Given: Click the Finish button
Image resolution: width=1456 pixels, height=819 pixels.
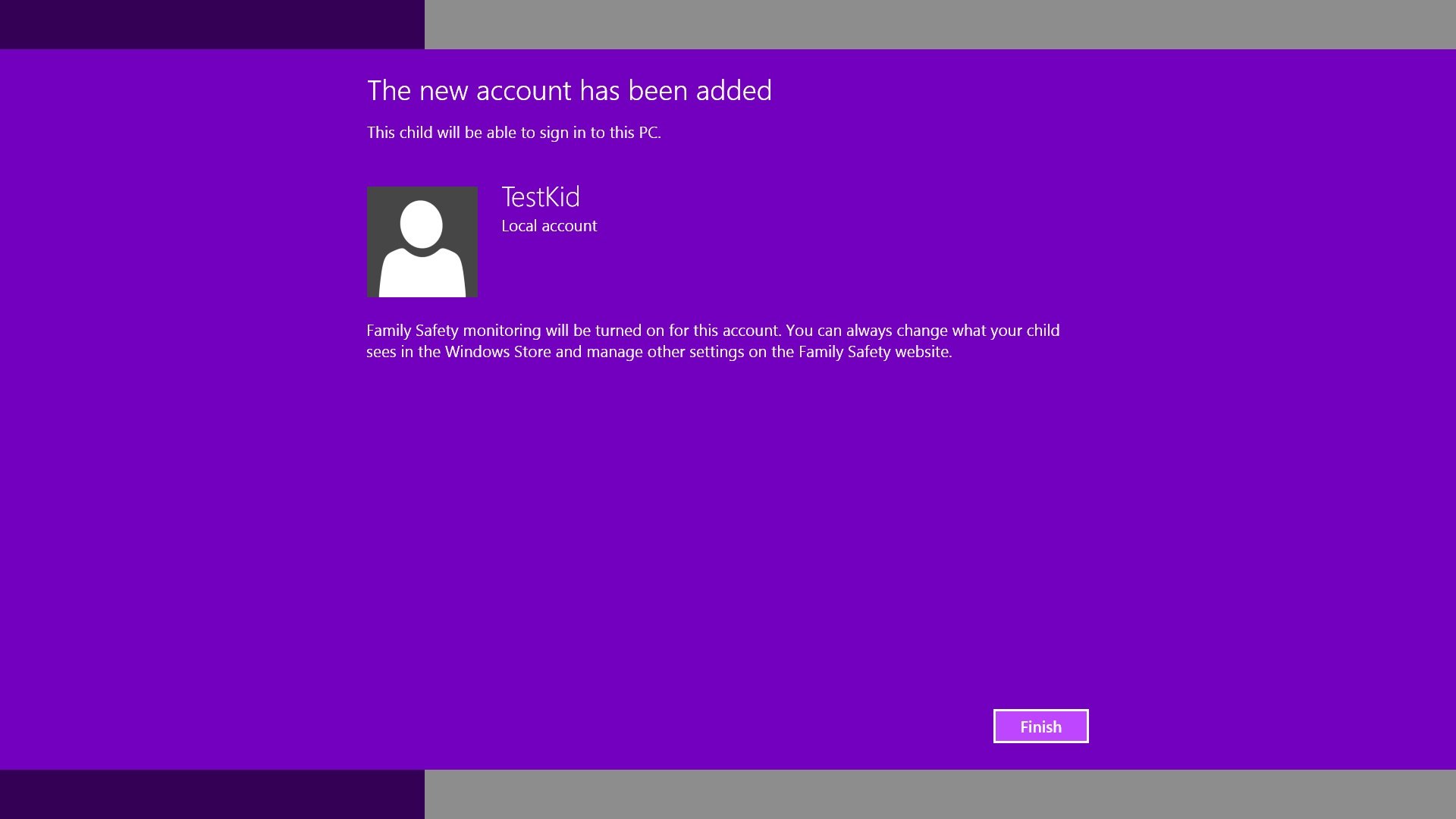Looking at the screenshot, I should click(1040, 726).
